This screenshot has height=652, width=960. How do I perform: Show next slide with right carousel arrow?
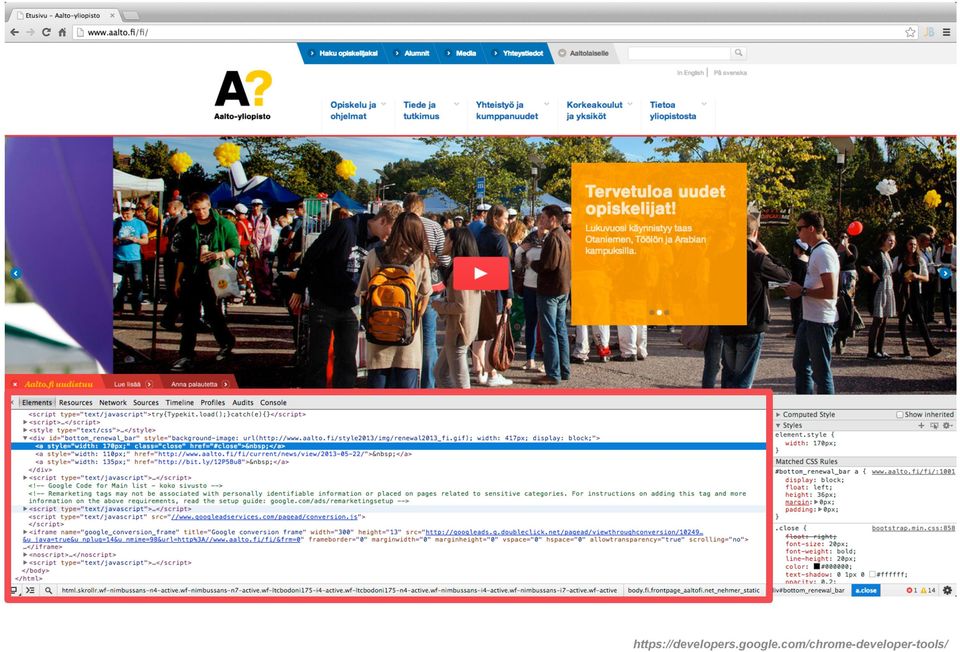click(945, 273)
